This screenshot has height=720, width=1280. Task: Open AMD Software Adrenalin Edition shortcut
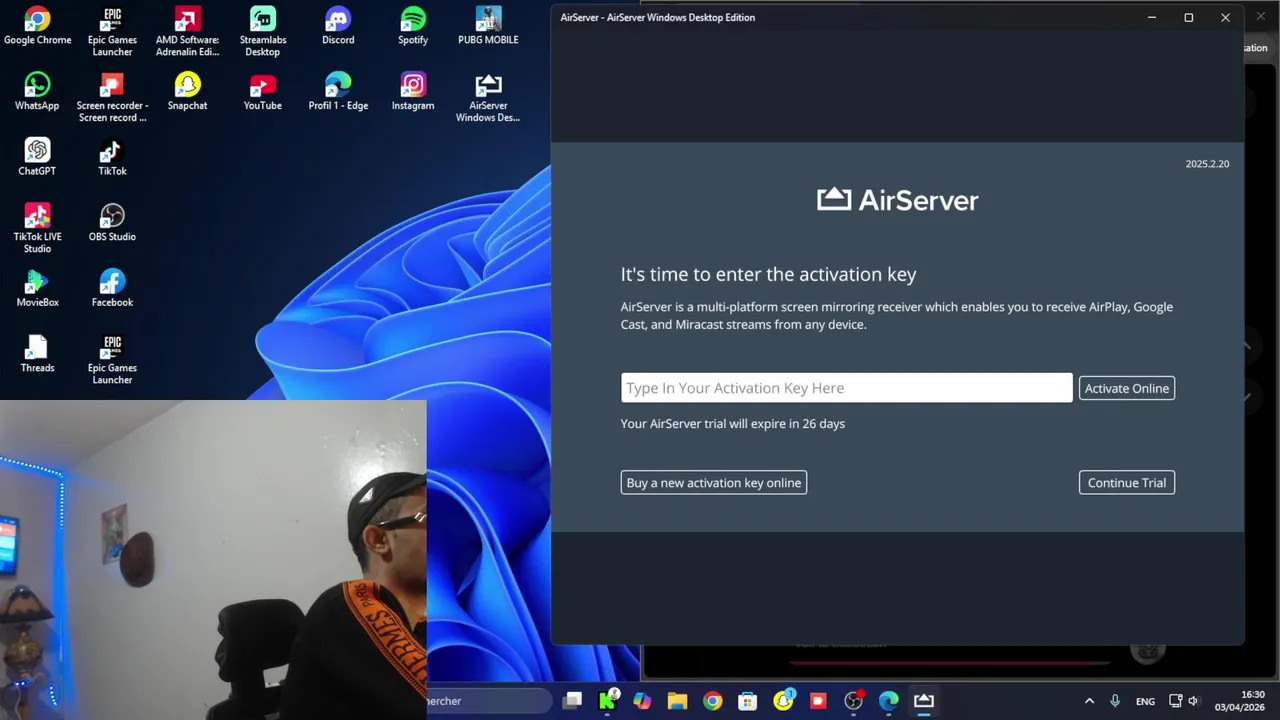[x=187, y=32]
